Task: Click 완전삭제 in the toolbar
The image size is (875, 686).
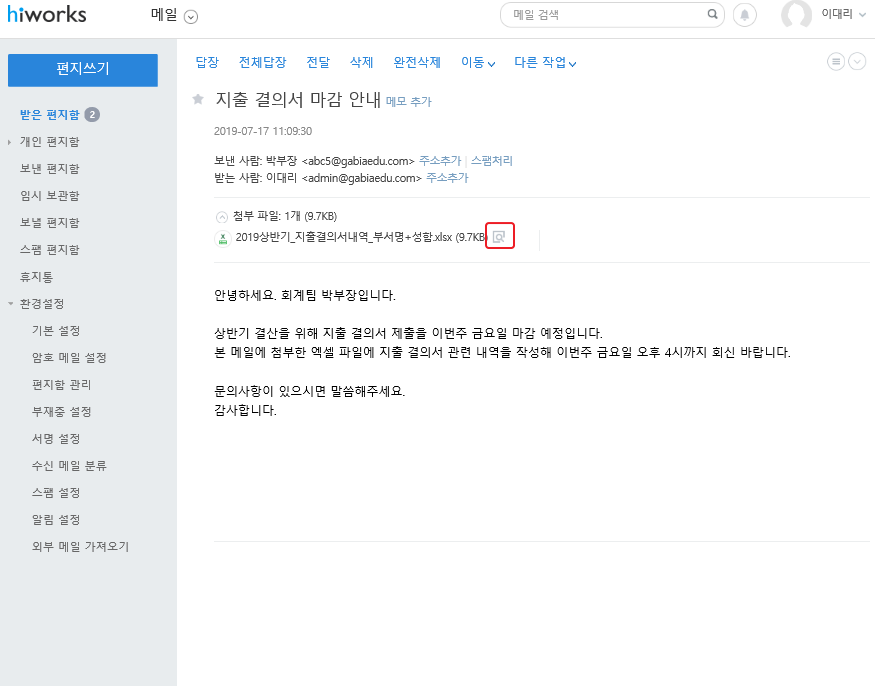Action: [x=417, y=62]
